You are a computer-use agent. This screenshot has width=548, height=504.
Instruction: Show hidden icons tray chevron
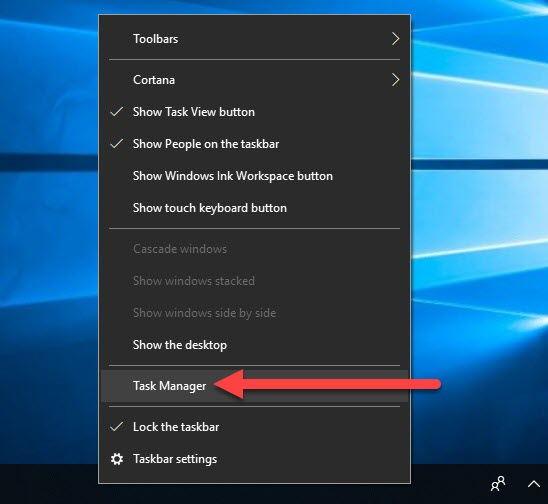534,484
